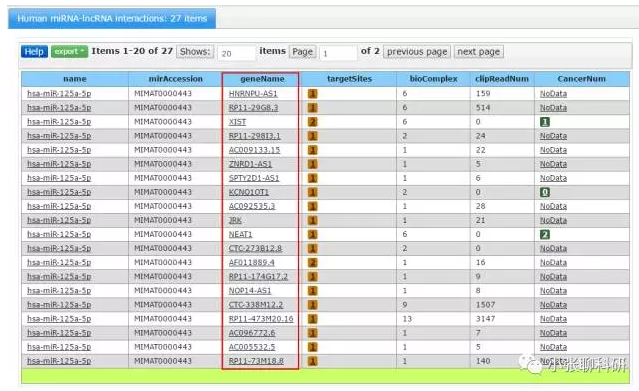Open the RP11-473M20.16 gene link
The width and height of the screenshot is (639, 391).
(x=261, y=319)
